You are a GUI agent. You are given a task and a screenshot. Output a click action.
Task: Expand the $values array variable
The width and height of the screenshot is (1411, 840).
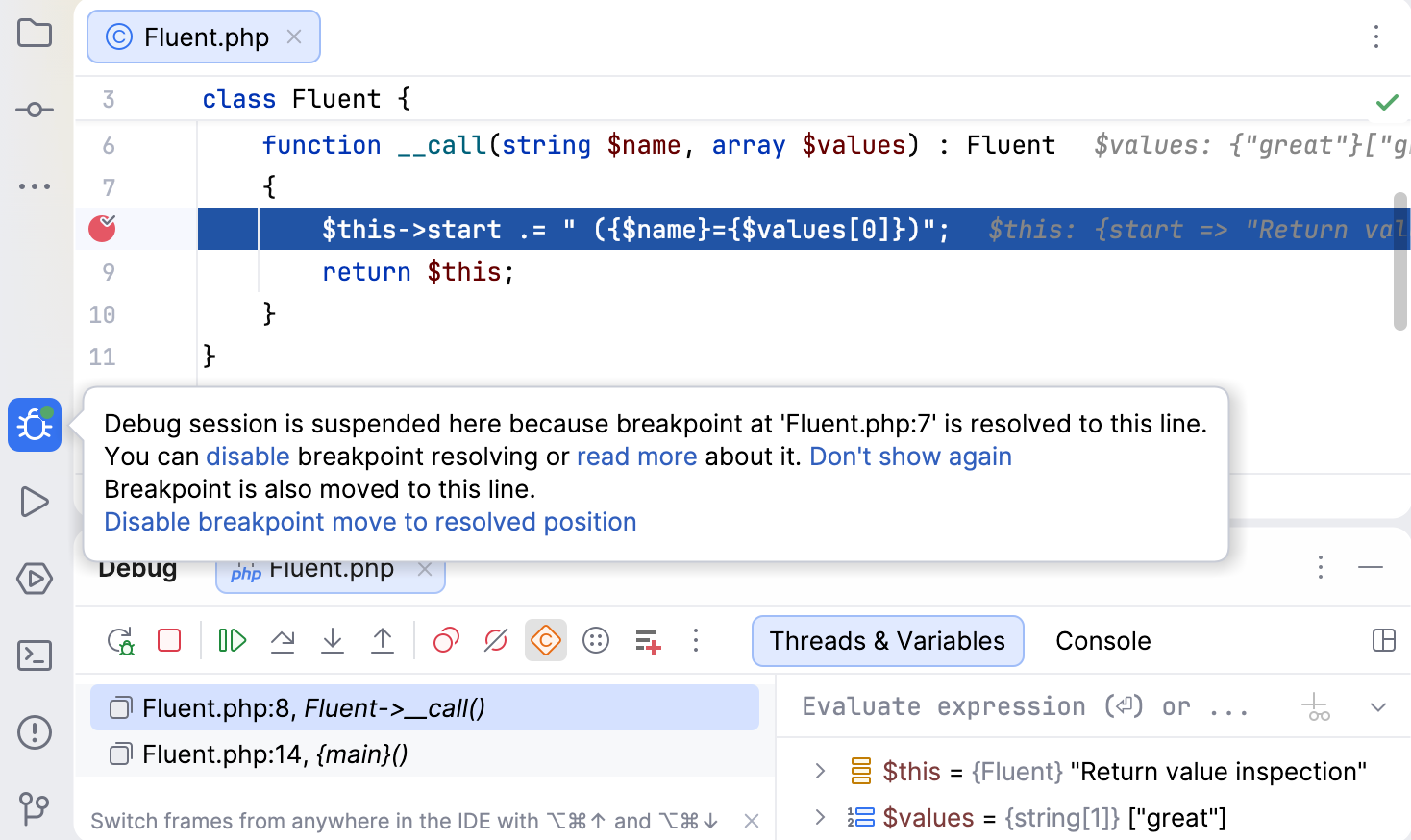(x=819, y=817)
